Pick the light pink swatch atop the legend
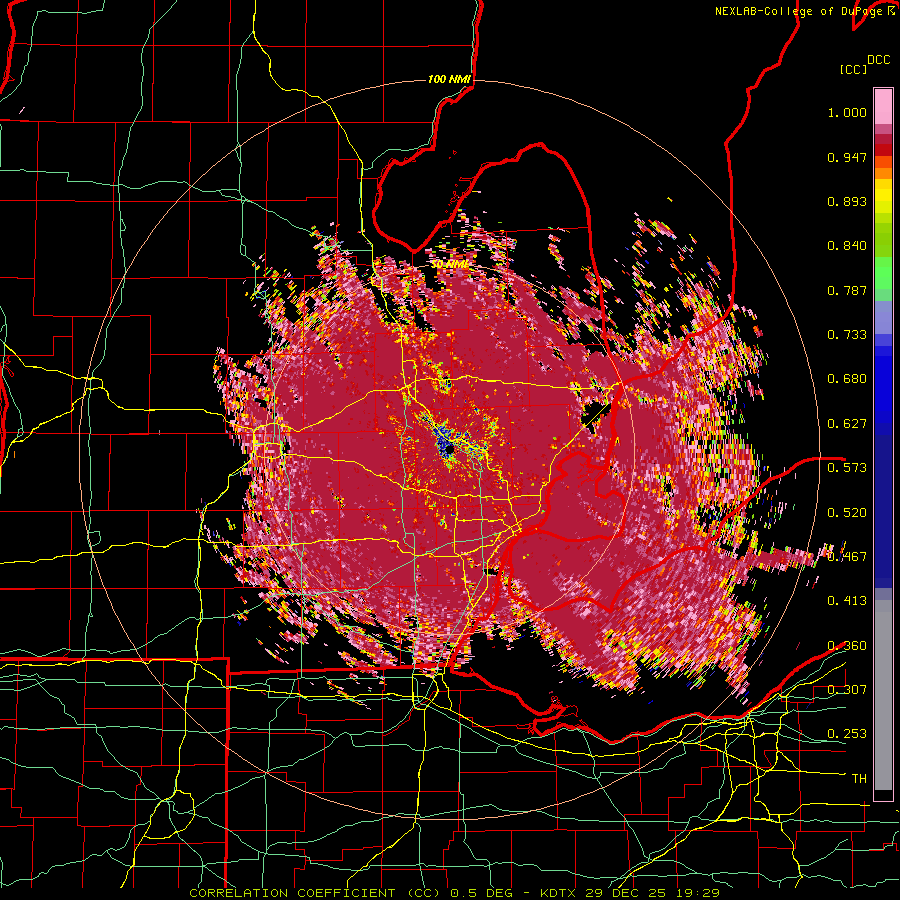Image resolution: width=900 pixels, height=900 pixels. tap(883, 106)
